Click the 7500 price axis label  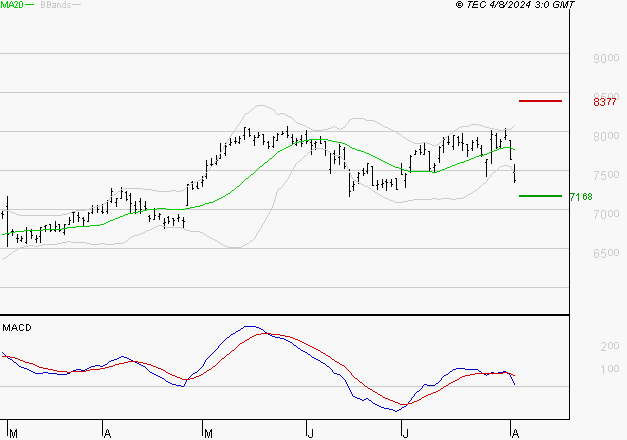pyautogui.click(x=606, y=175)
